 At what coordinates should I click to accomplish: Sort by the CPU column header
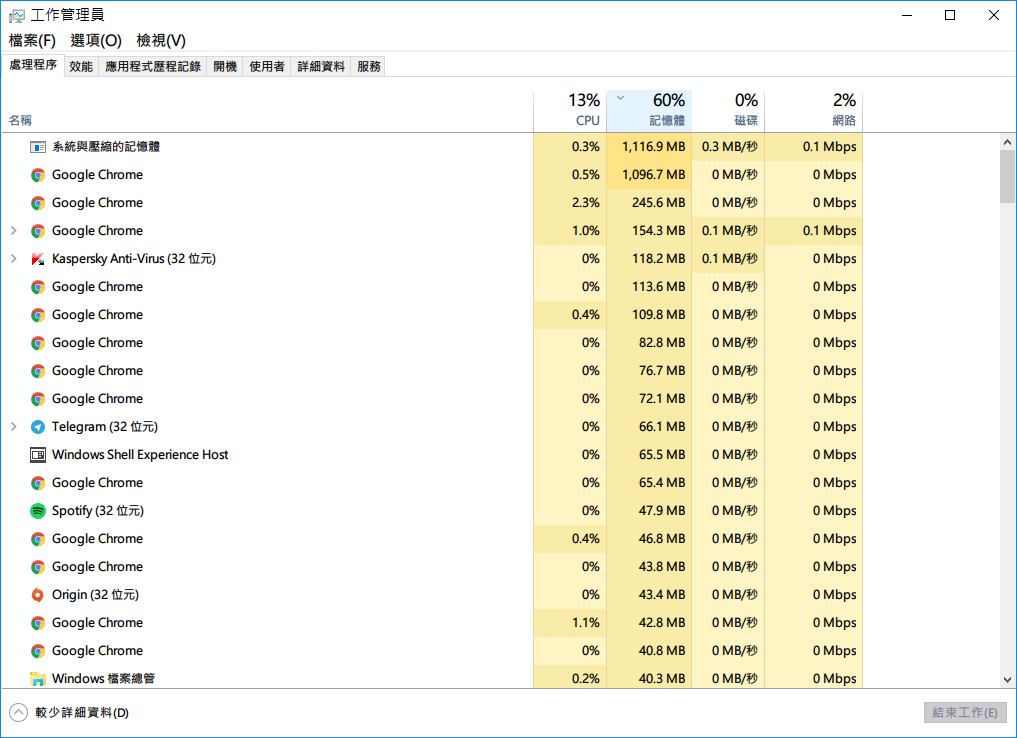(570, 111)
